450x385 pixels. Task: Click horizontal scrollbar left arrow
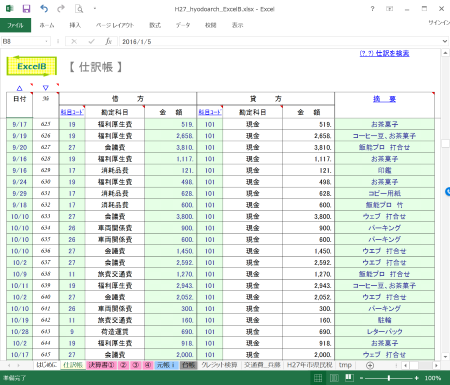coord(405,365)
